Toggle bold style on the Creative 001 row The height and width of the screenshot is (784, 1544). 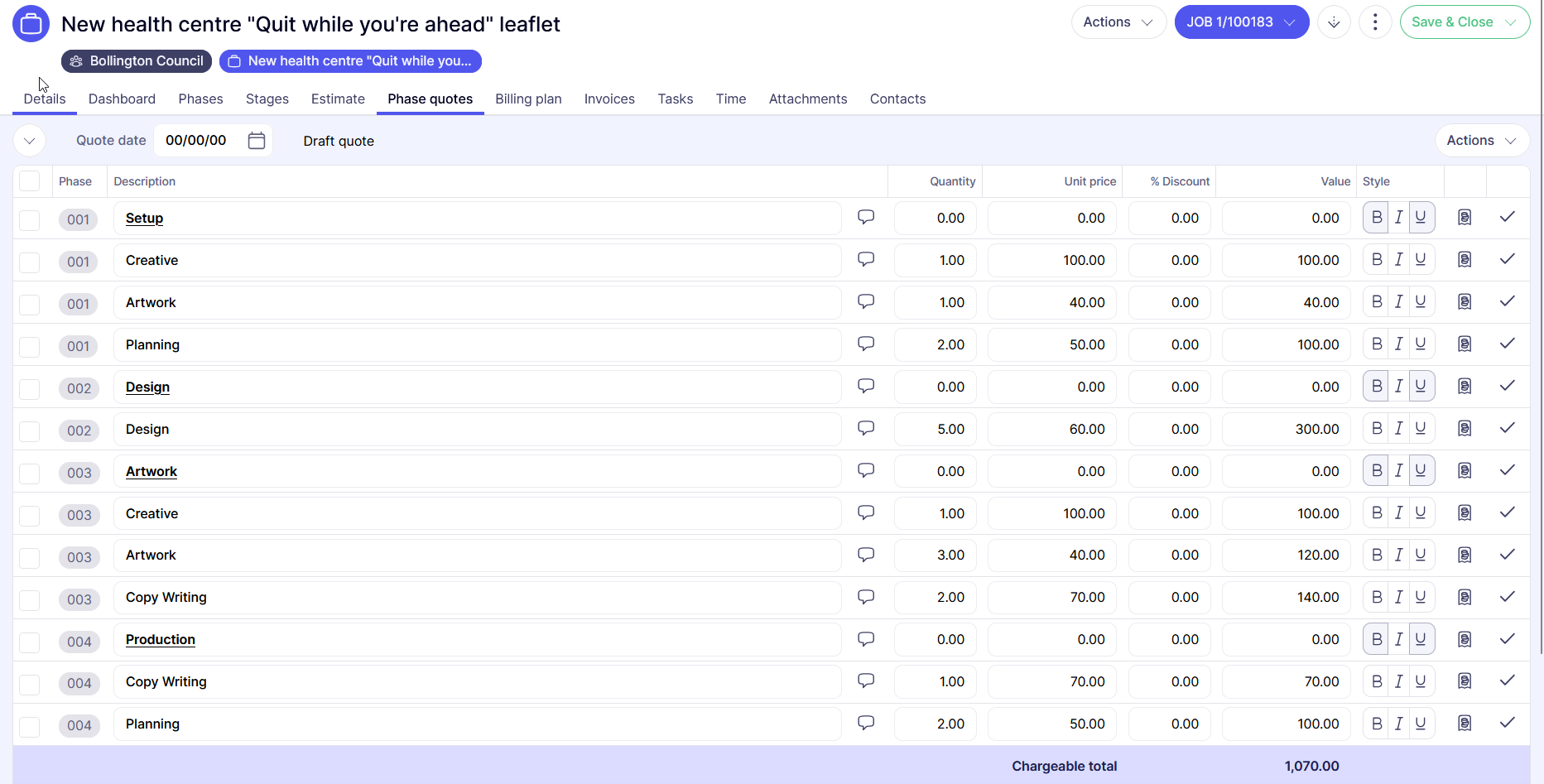(1376, 260)
